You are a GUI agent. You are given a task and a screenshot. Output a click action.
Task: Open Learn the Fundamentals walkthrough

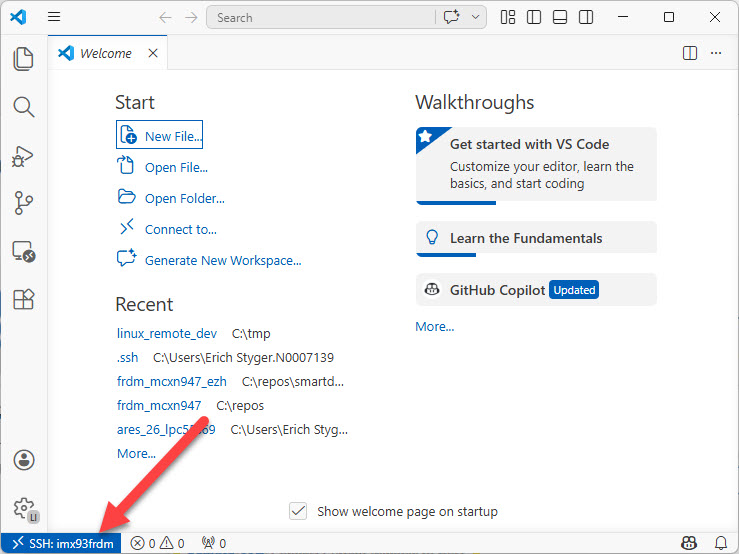pos(536,238)
